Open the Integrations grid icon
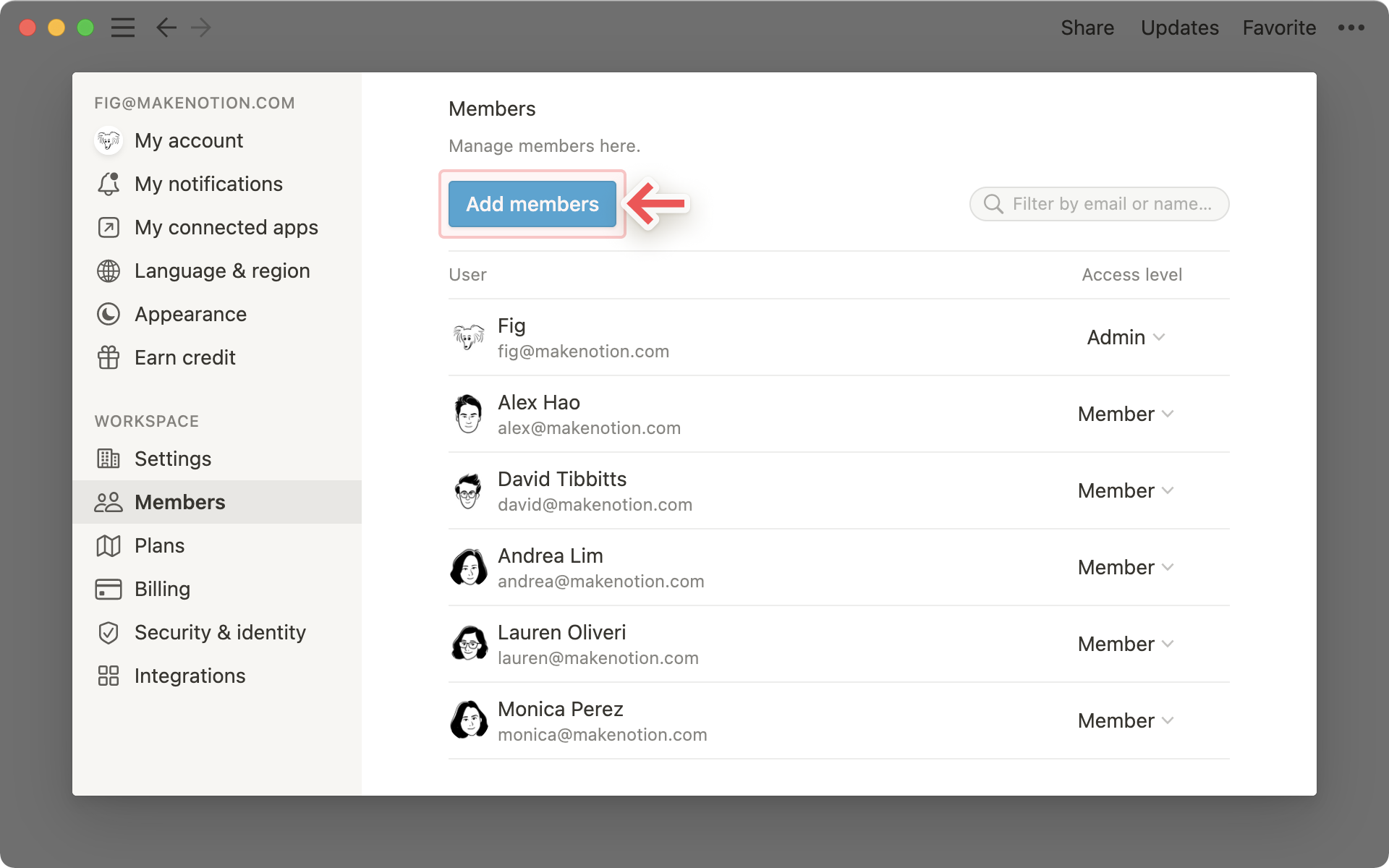Viewport: 1389px width, 868px height. point(109,676)
